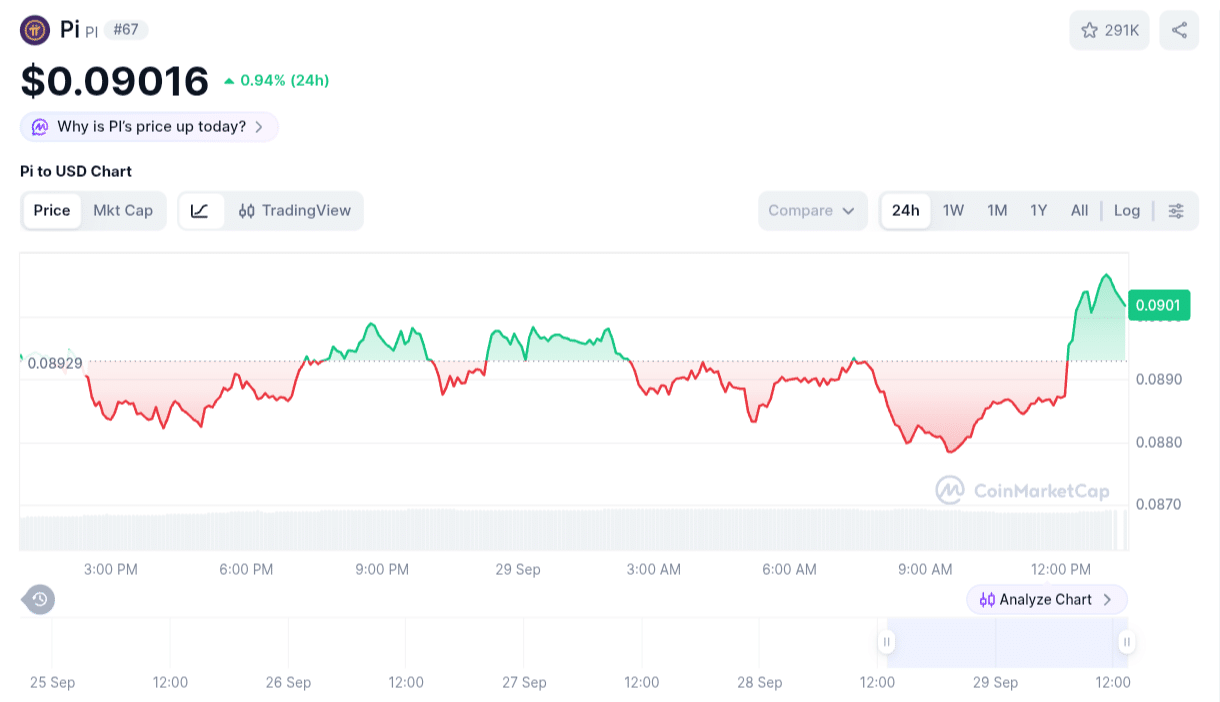Show the Price chart

[x=52, y=211]
